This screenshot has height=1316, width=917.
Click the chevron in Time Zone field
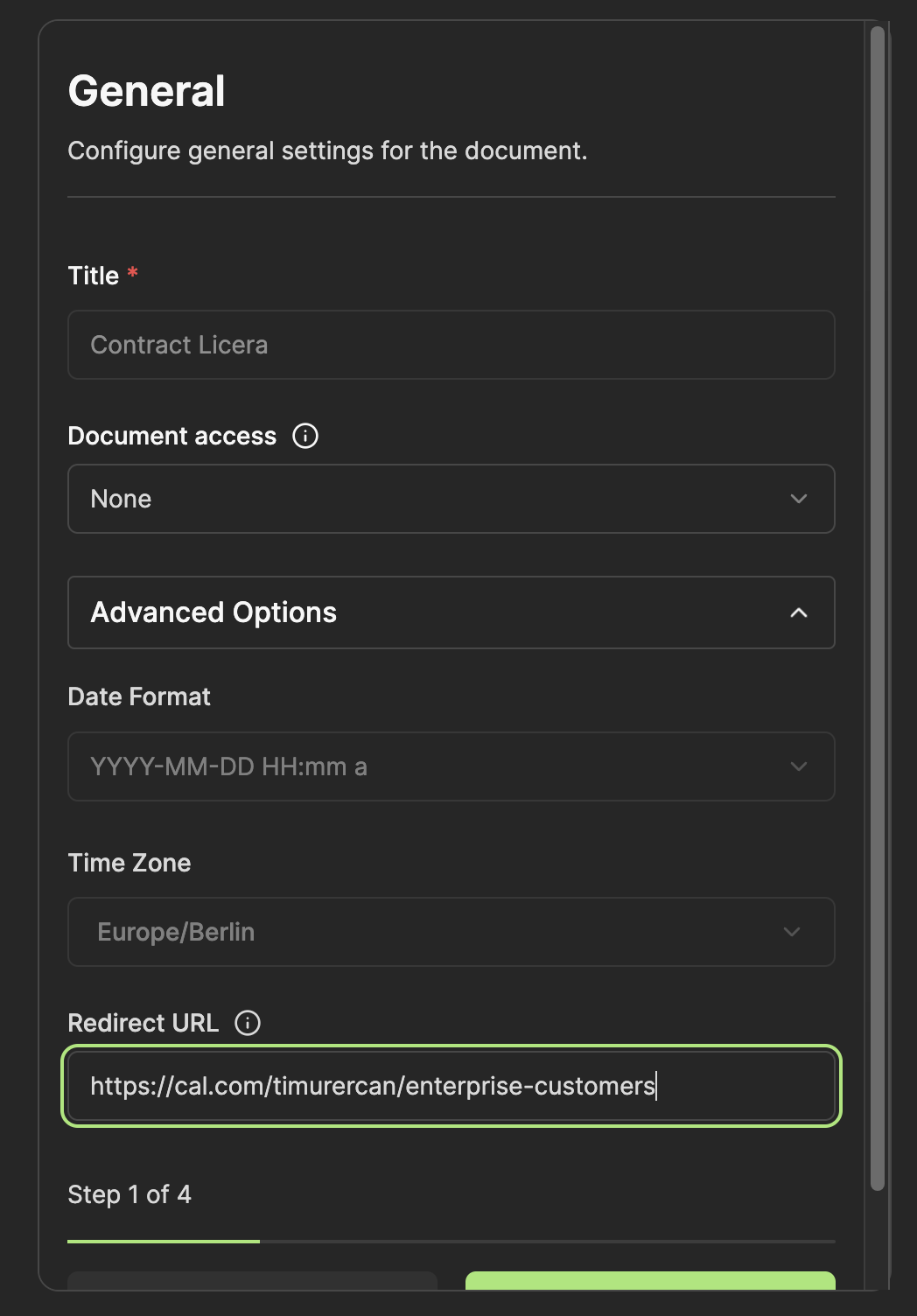coord(792,932)
